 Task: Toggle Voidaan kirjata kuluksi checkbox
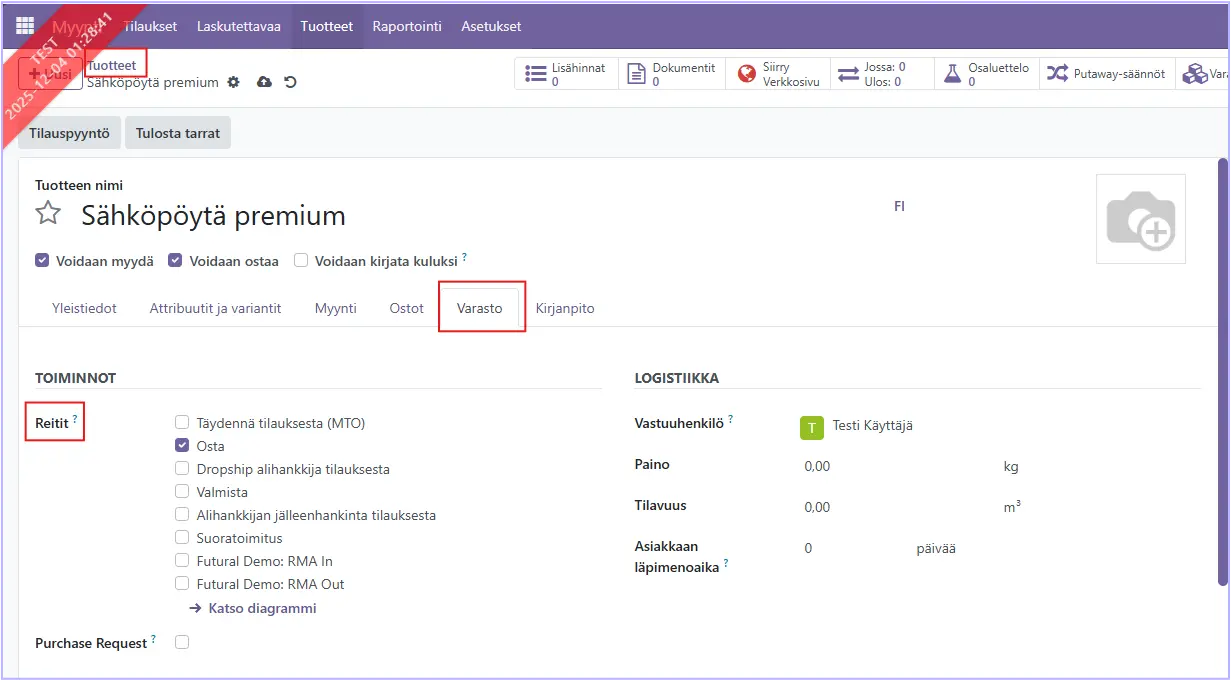click(301, 261)
